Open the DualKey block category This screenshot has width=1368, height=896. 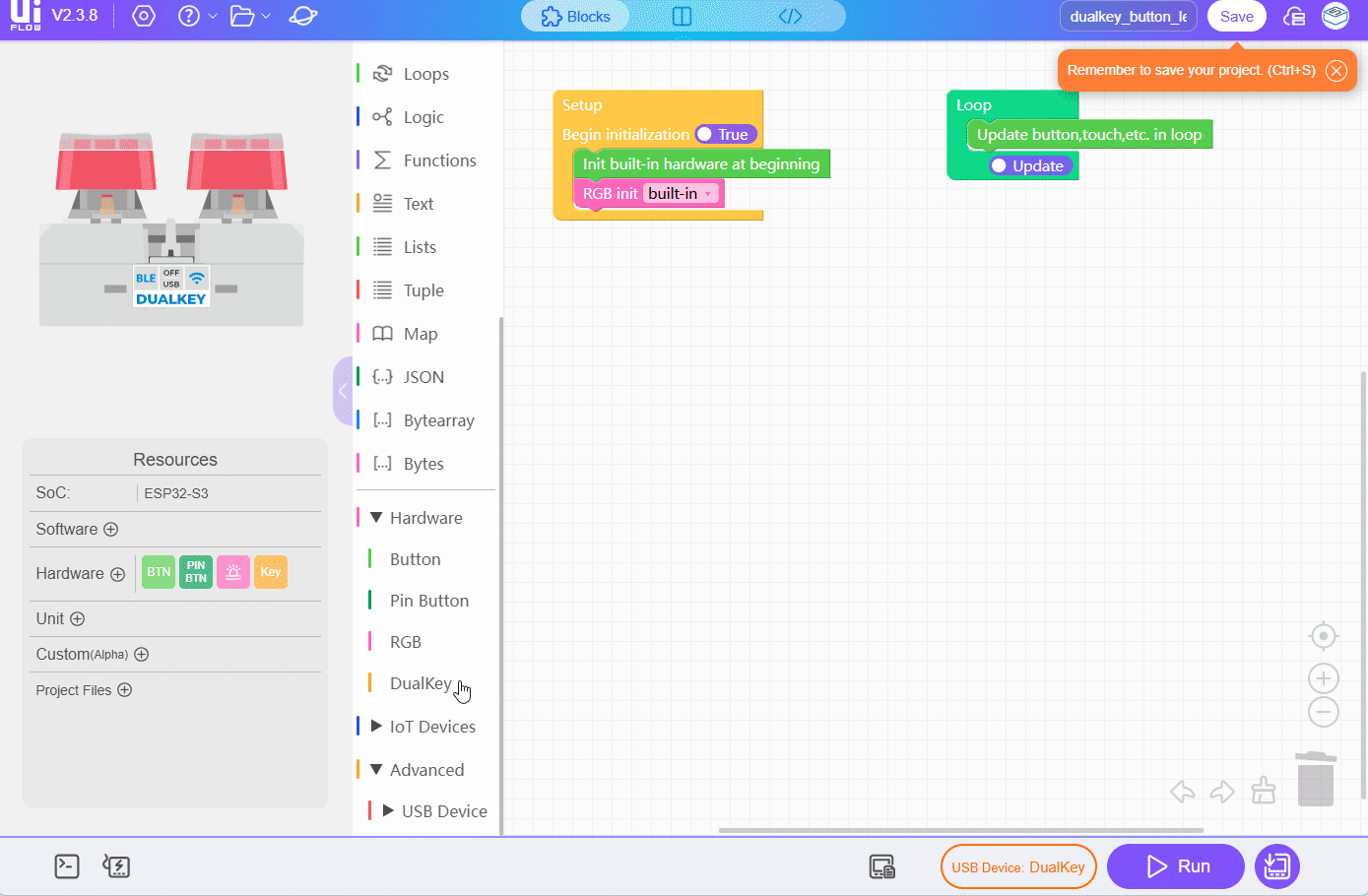421,683
